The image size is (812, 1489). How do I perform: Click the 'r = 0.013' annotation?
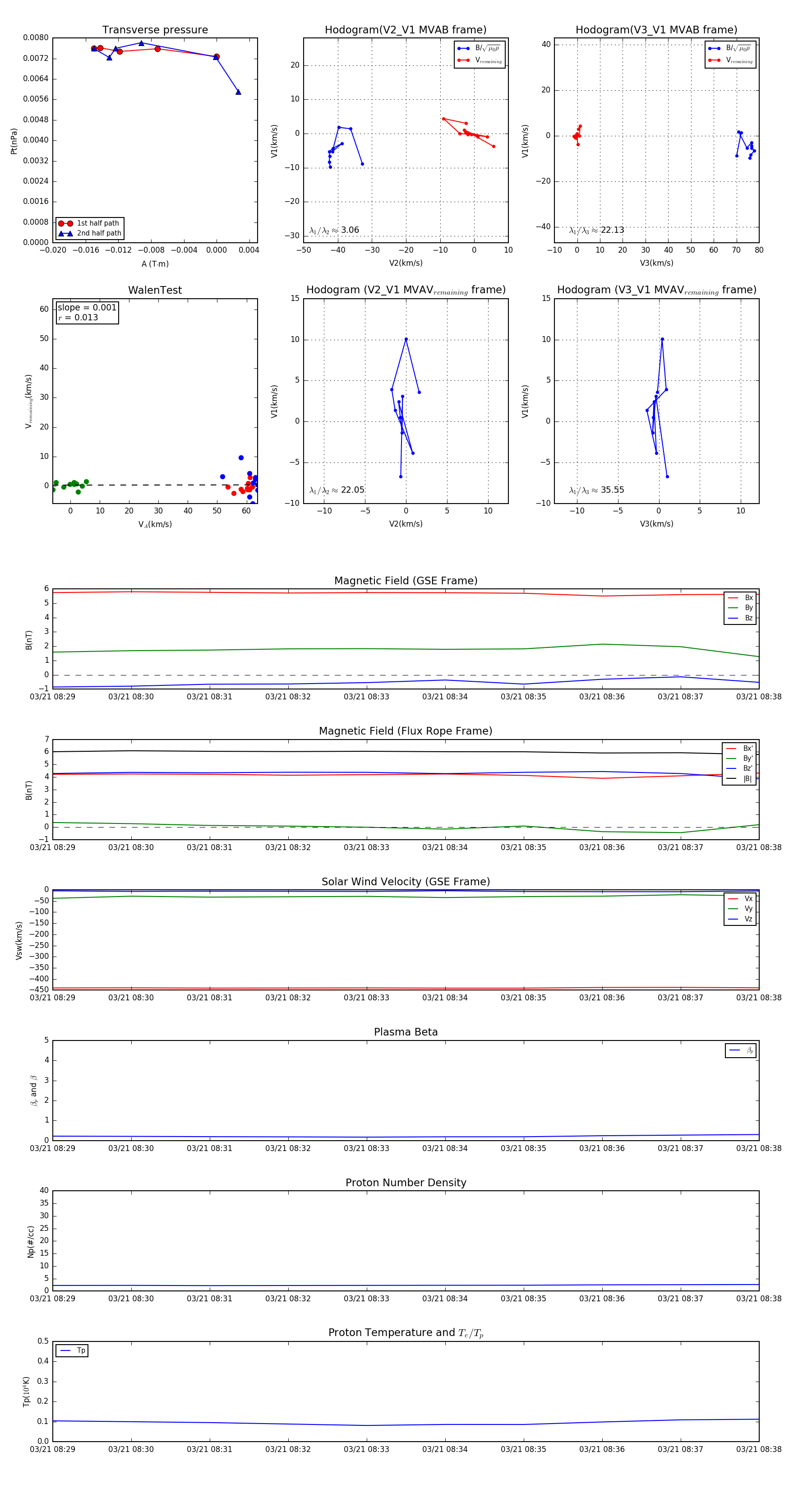point(78,318)
